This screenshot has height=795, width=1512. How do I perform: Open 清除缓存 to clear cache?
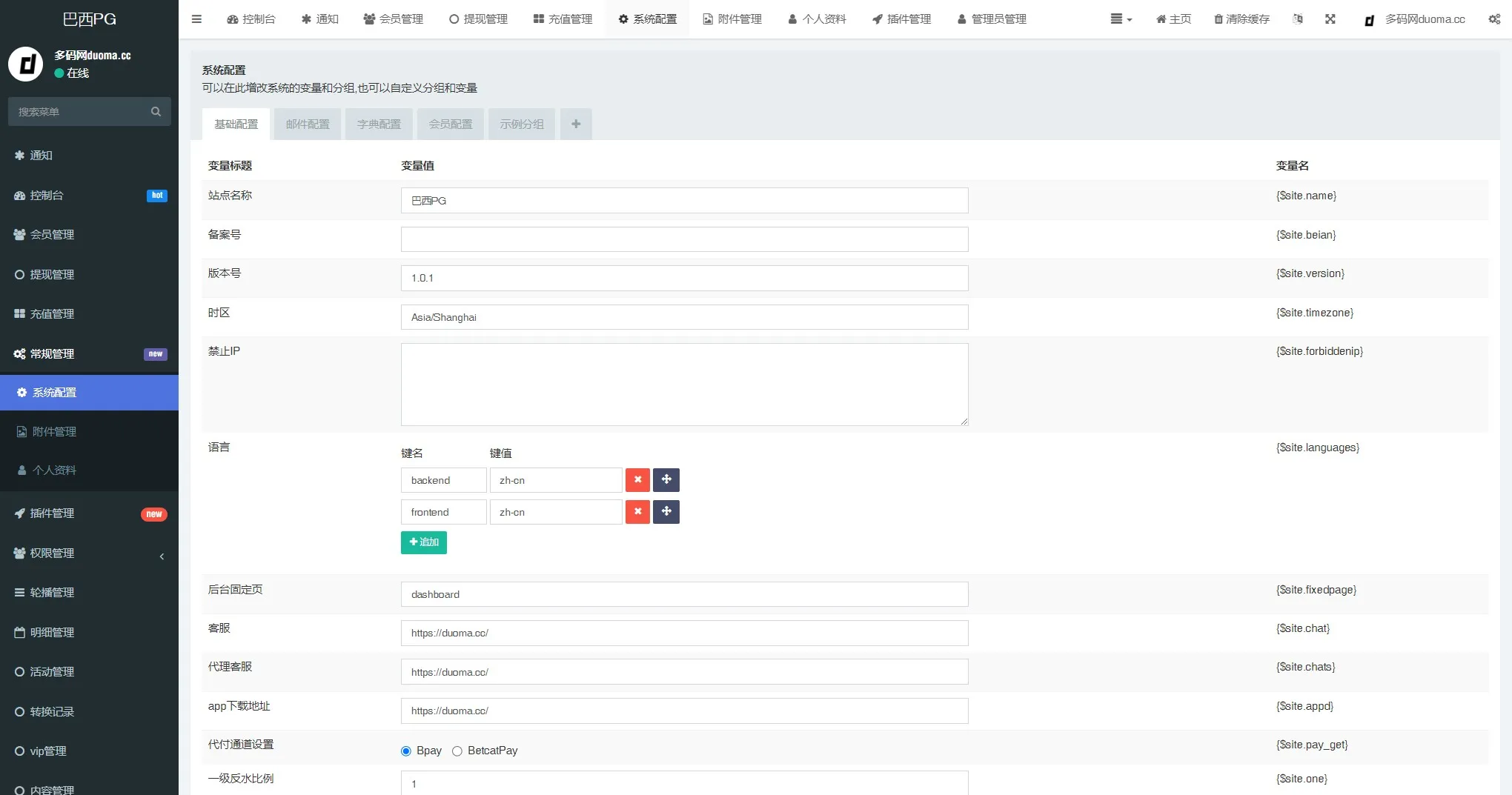(1241, 19)
